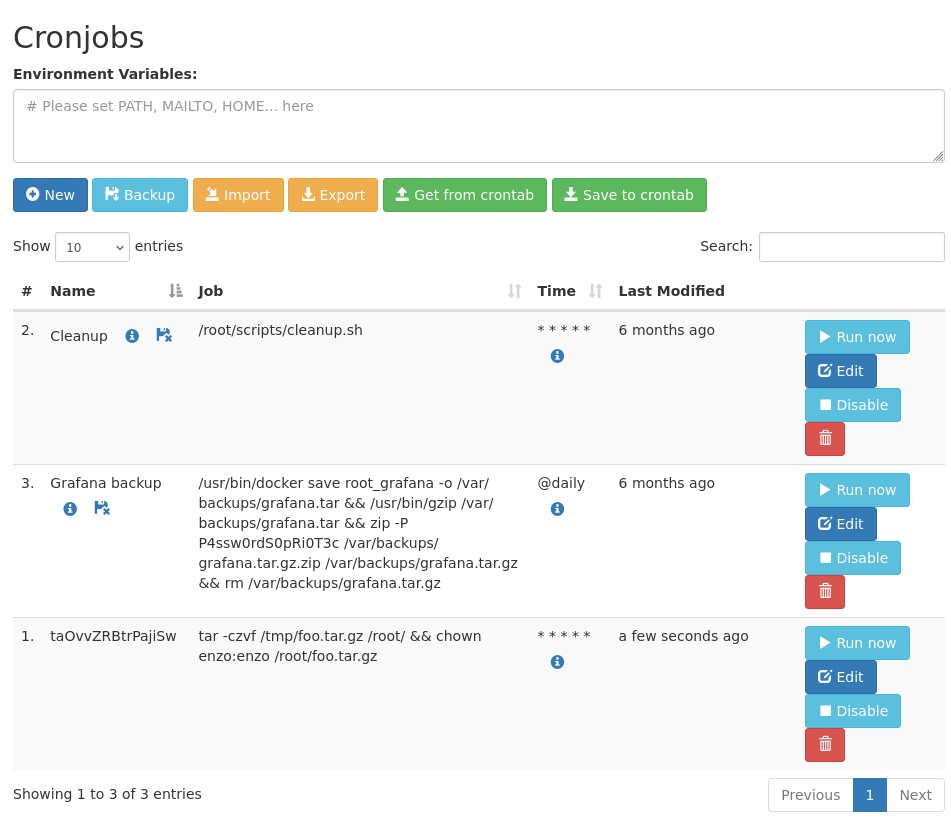Select page 1 in the pagination bar
Viewport: 951px width, 835px height.
pyautogui.click(x=869, y=794)
